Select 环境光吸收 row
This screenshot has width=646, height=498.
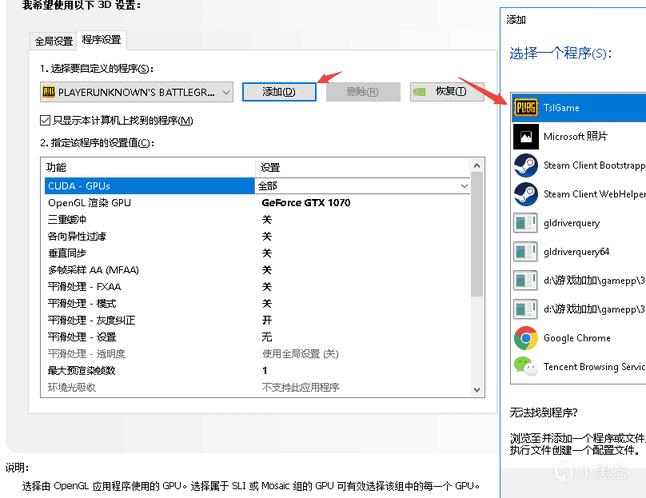click(257, 387)
